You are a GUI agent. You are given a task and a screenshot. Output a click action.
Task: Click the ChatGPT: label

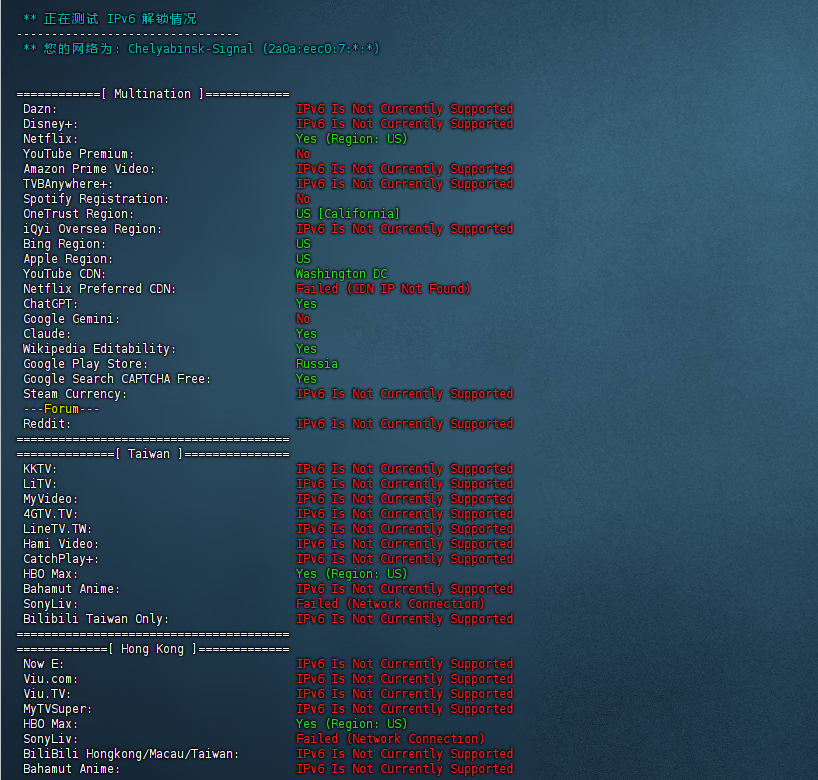pos(51,304)
